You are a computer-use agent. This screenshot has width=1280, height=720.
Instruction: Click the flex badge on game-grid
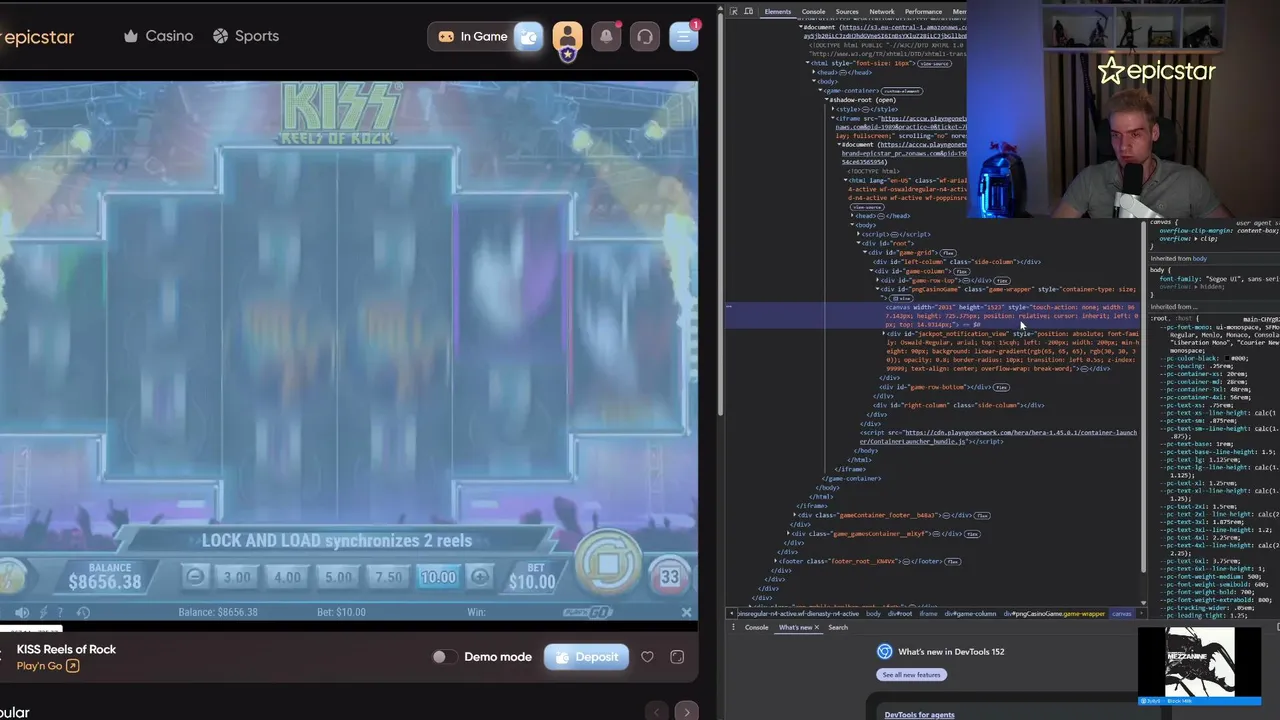[947, 253]
